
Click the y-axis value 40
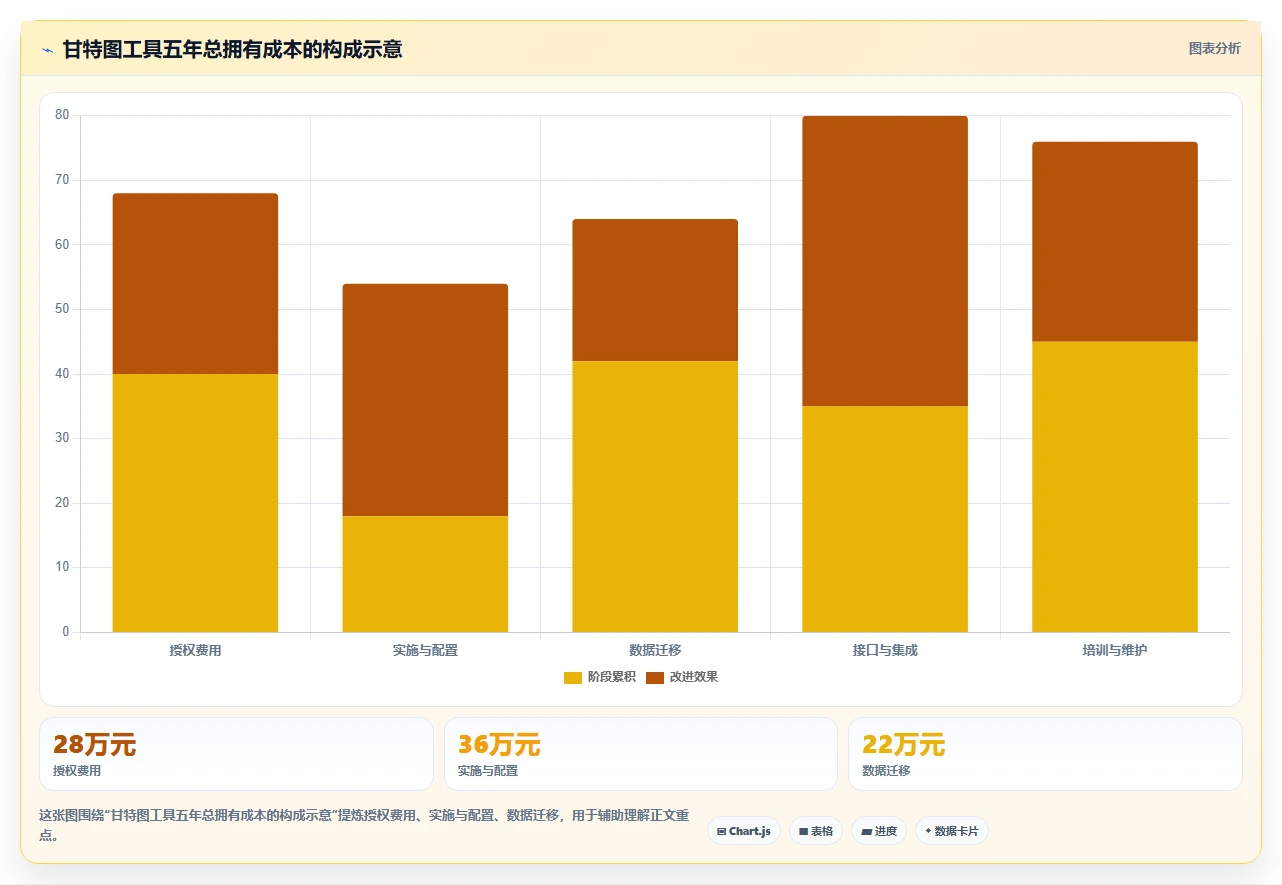click(x=62, y=374)
